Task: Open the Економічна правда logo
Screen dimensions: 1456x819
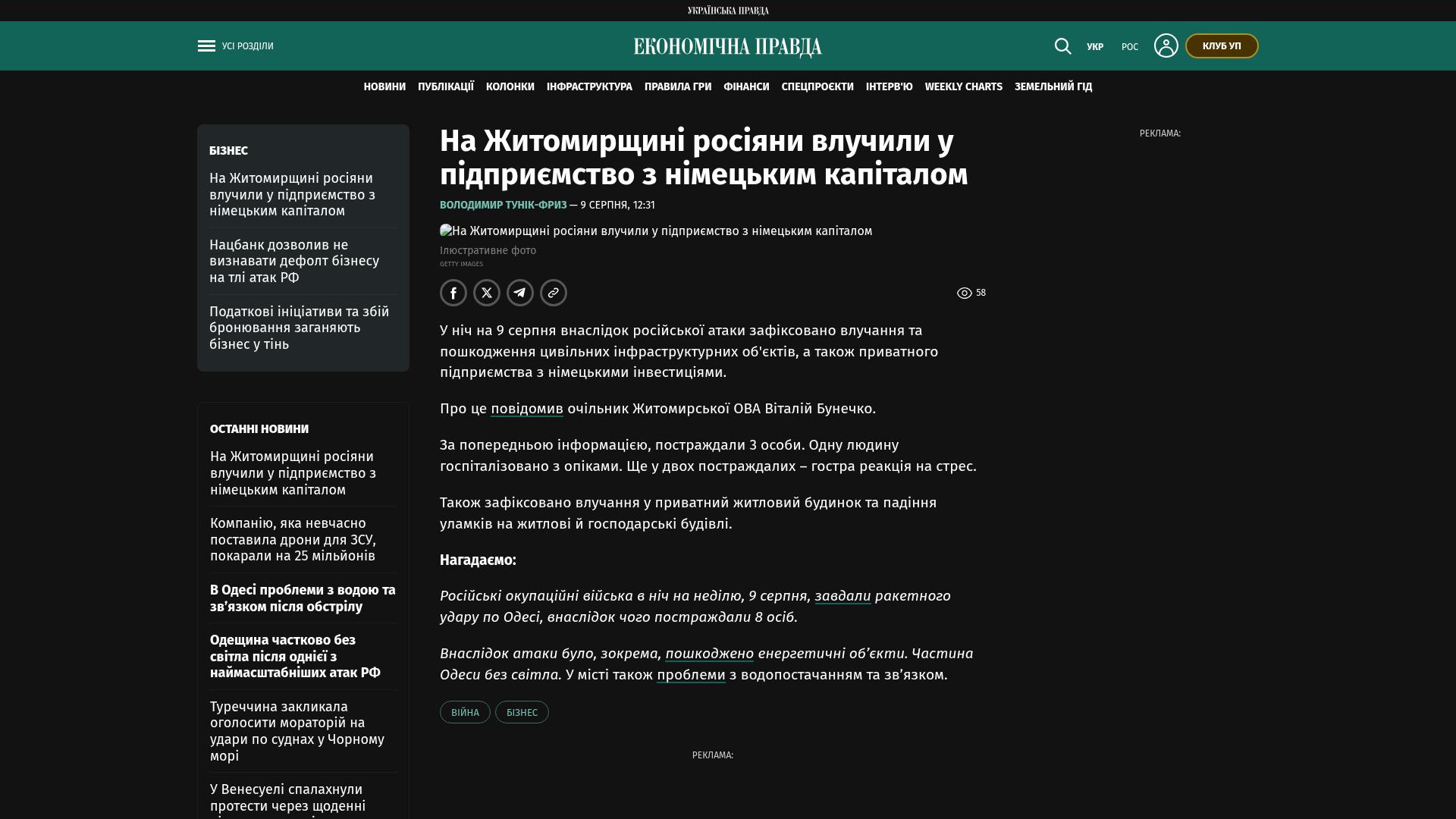Action: tap(728, 47)
